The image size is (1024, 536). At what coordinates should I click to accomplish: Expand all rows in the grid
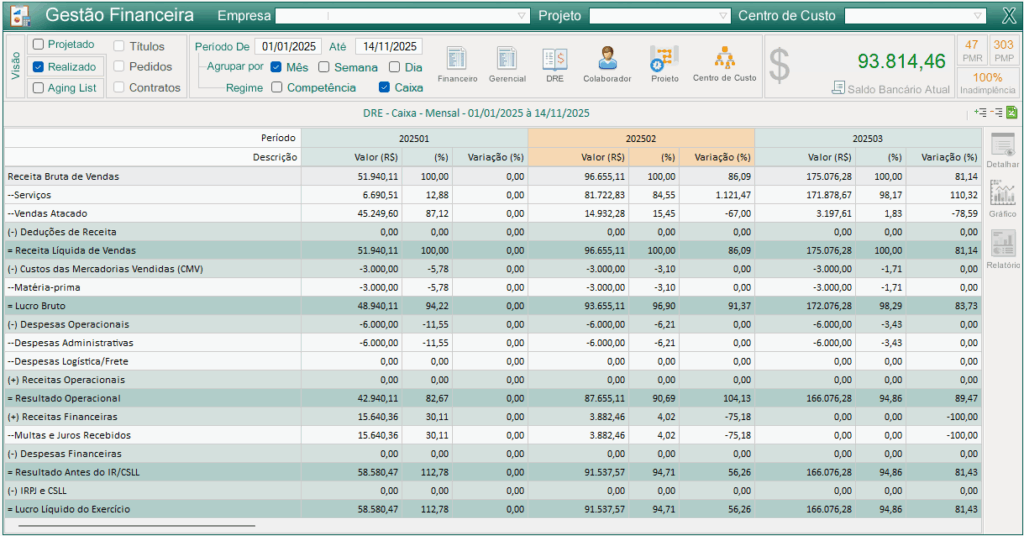[x=980, y=113]
